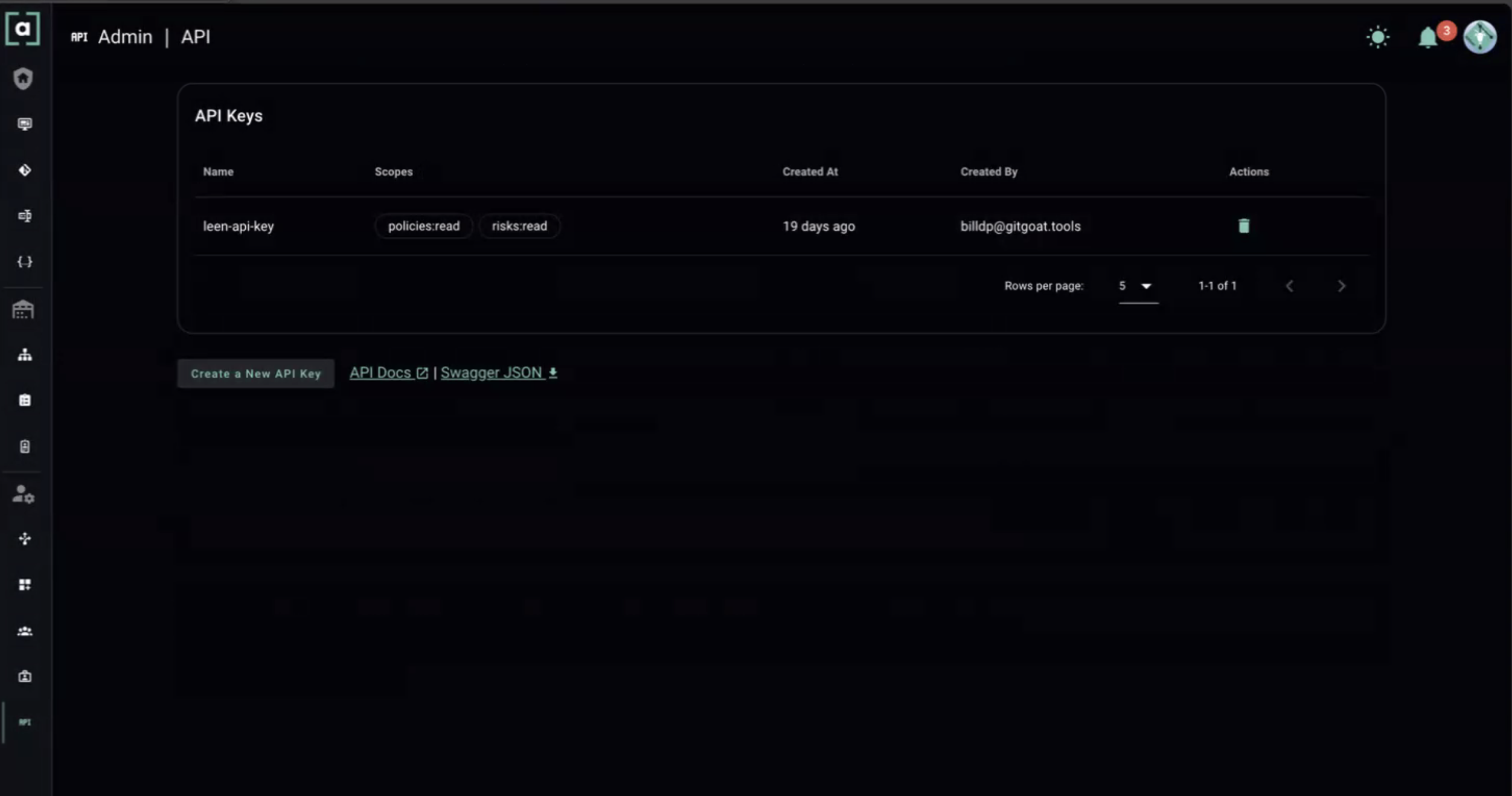This screenshot has width=1512, height=796.
Task: Click Create a New API Key button
Action: (256, 374)
